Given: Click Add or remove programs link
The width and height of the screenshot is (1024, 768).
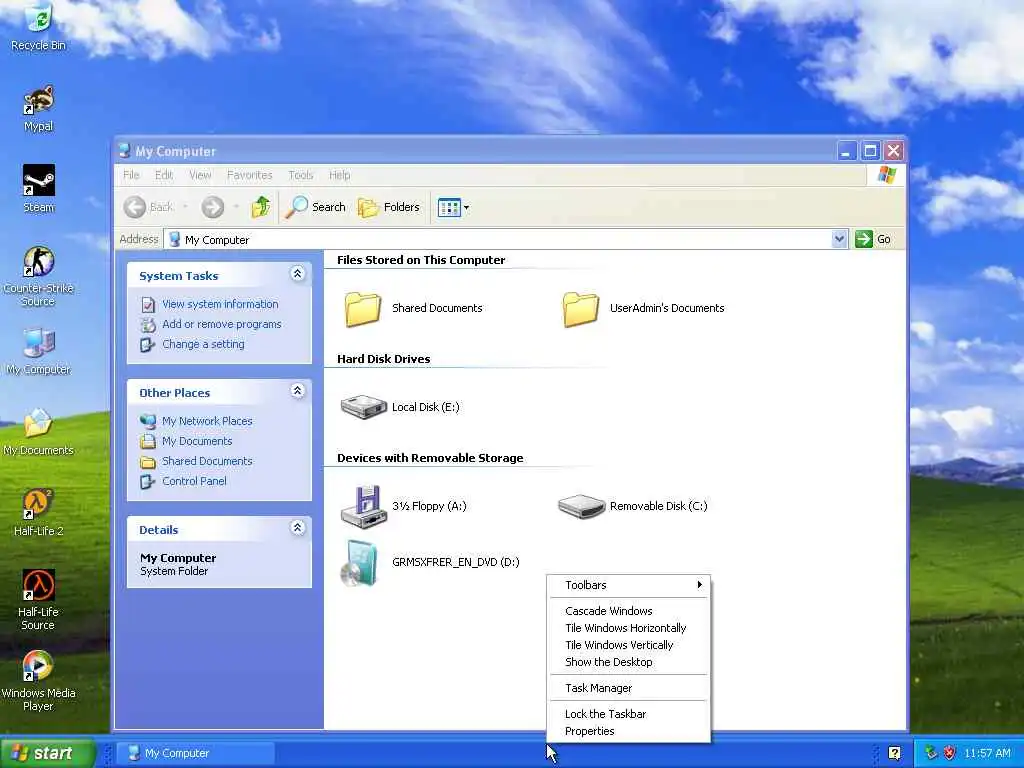Looking at the screenshot, I should click(x=221, y=324).
